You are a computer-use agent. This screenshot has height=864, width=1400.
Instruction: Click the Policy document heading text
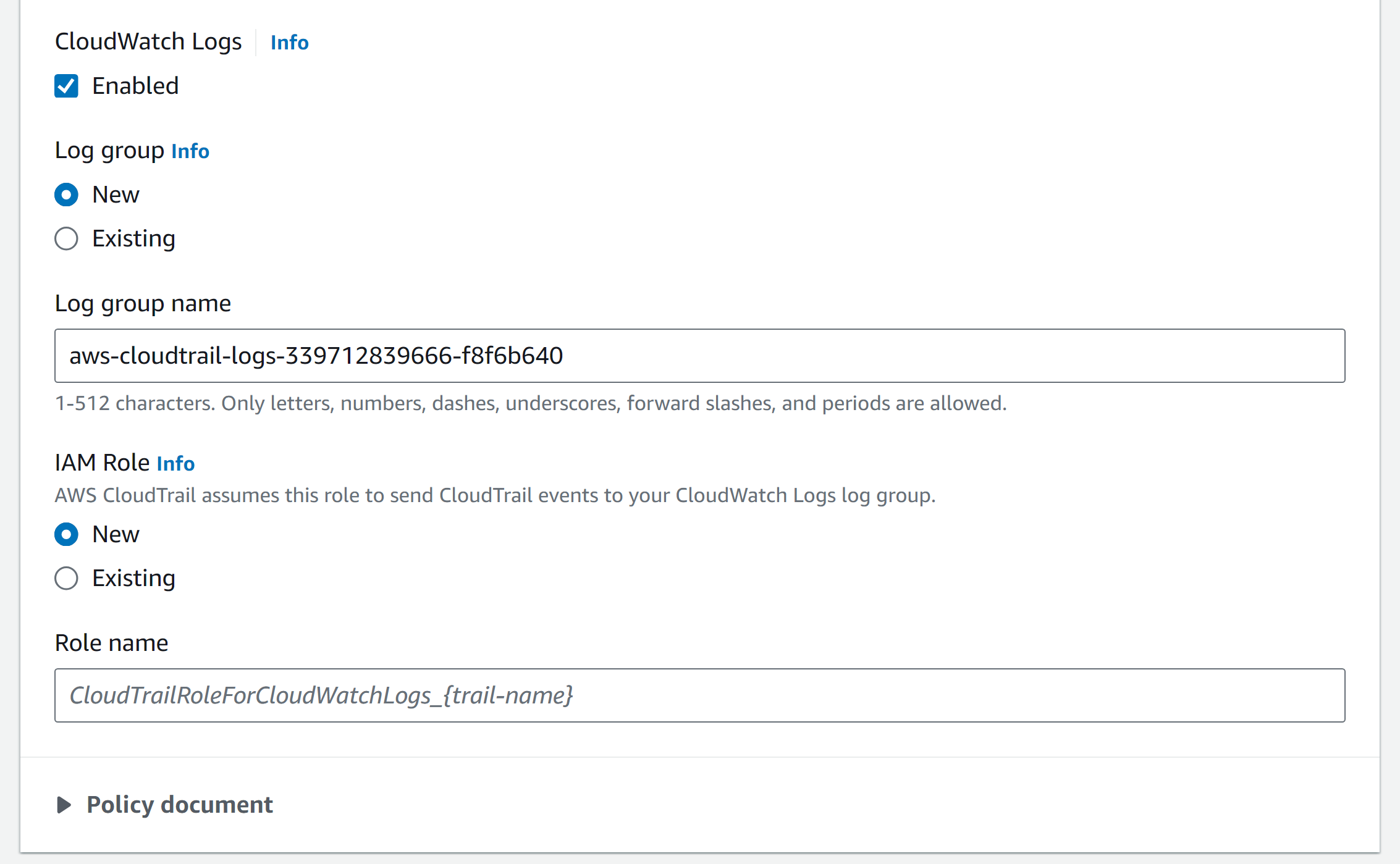click(x=179, y=805)
